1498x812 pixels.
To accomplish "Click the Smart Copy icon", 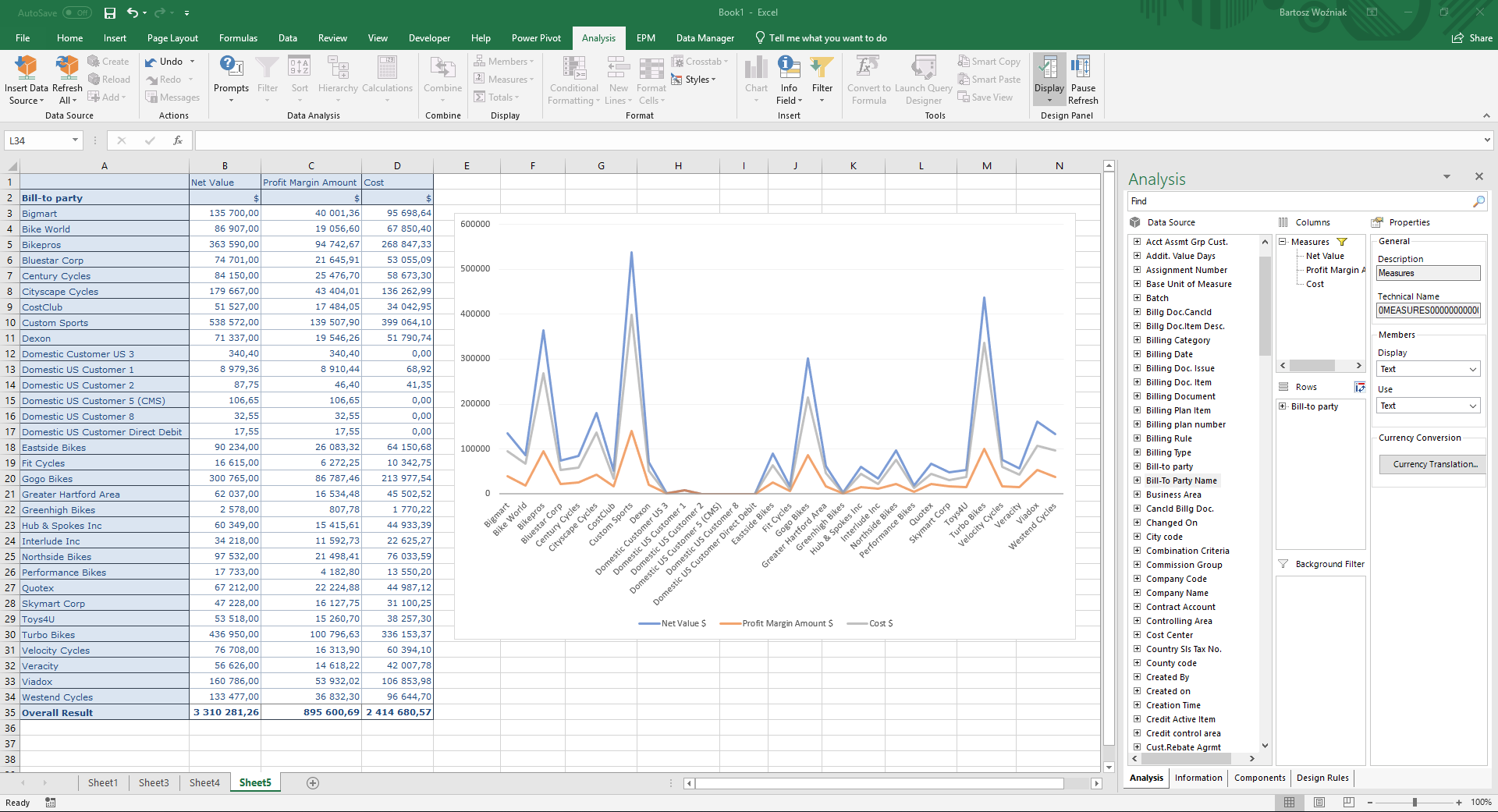I will point(989,61).
